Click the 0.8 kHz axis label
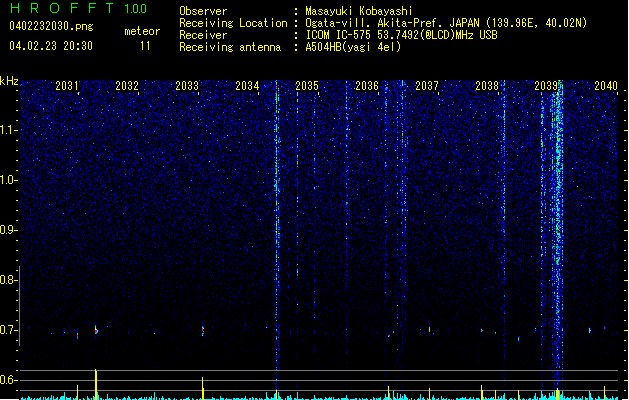 pos(8,280)
